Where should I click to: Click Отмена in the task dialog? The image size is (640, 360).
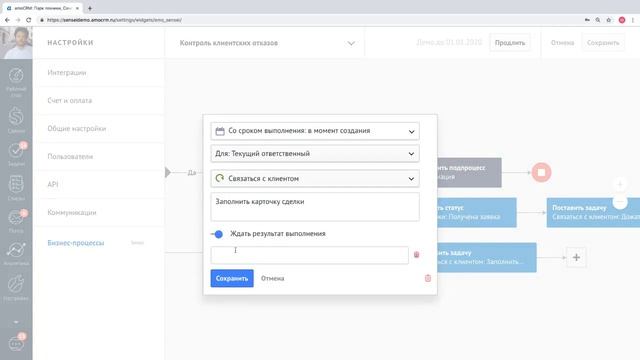click(x=272, y=278)
